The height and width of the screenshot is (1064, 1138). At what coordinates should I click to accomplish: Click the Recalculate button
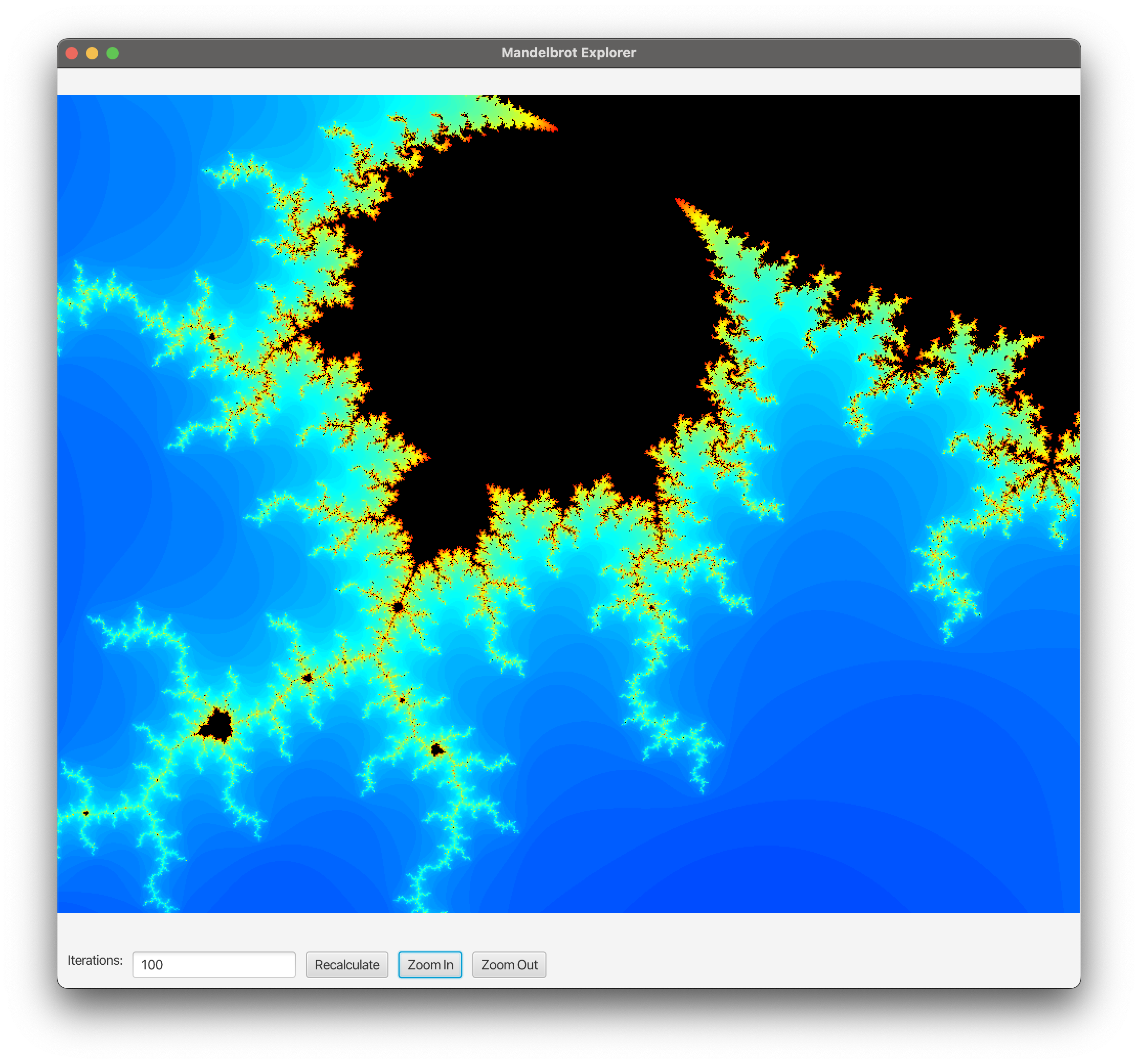click(x=347, y=964)
